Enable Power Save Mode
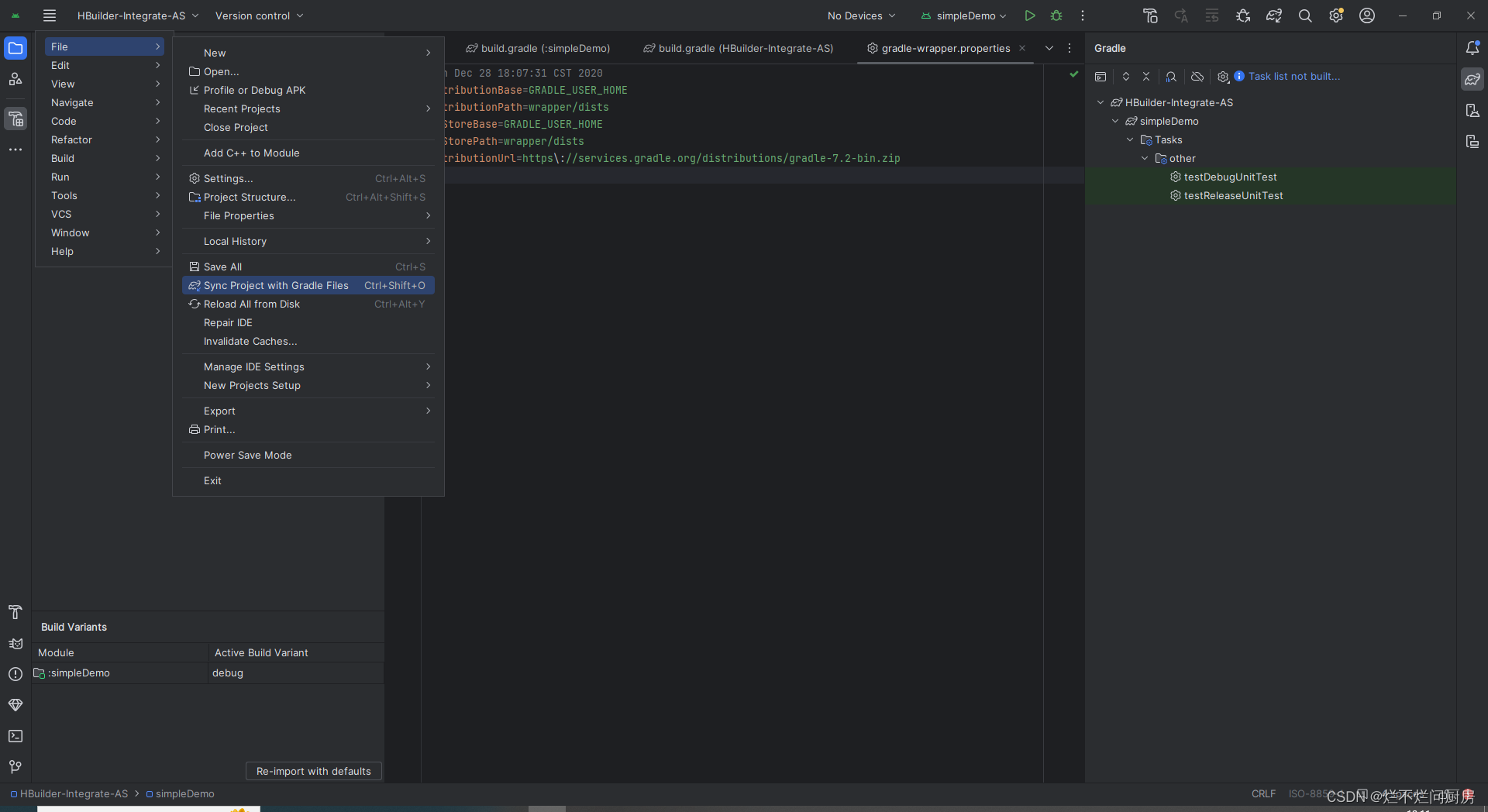 247,455
